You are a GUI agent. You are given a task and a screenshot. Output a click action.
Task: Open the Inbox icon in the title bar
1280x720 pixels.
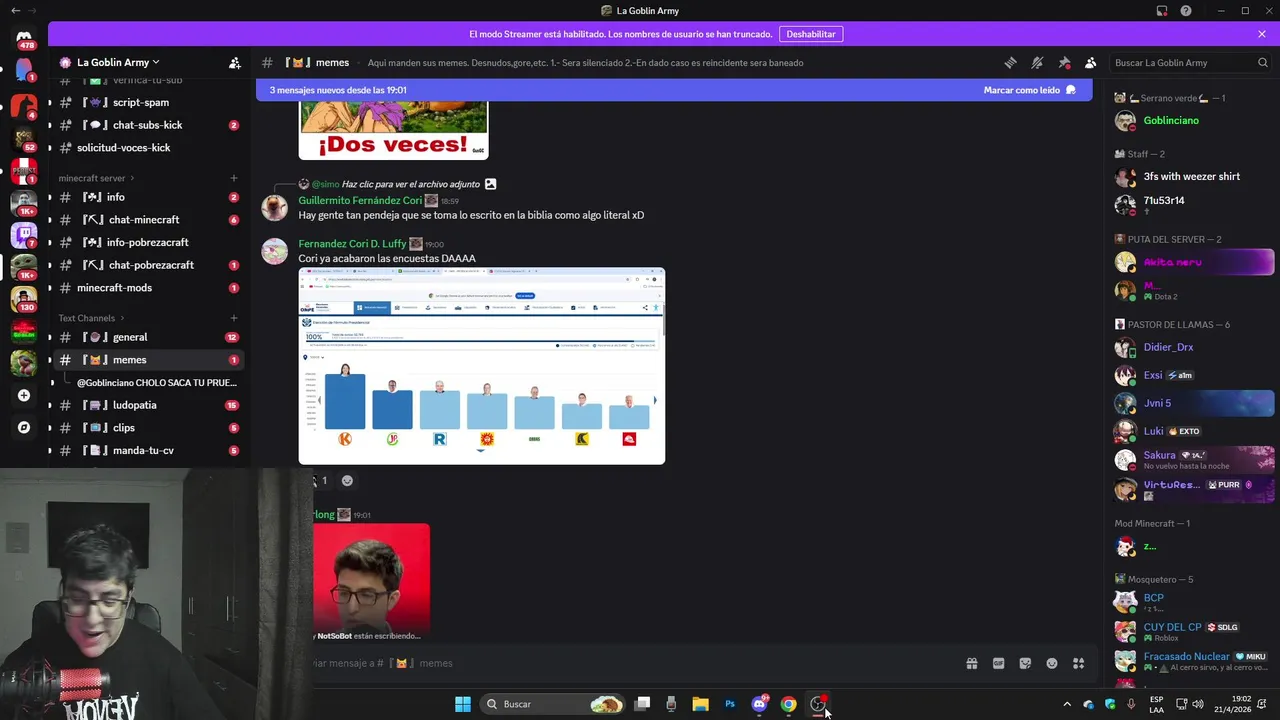pyautogui.click(x=1162, y=11)
